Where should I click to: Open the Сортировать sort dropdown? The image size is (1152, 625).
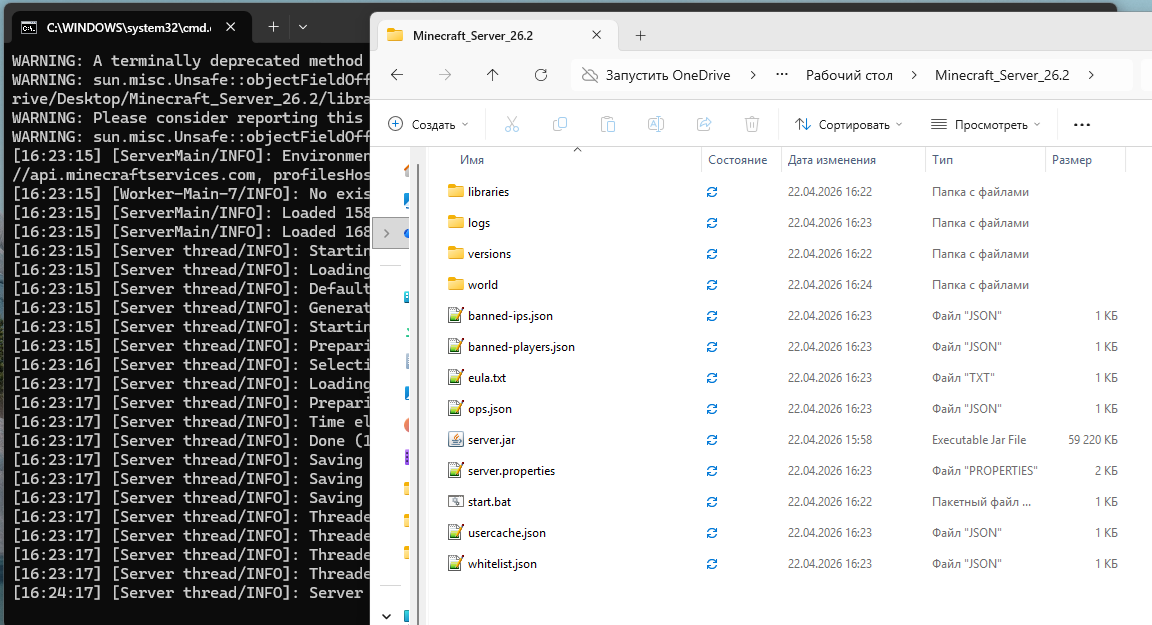point(848,124)
